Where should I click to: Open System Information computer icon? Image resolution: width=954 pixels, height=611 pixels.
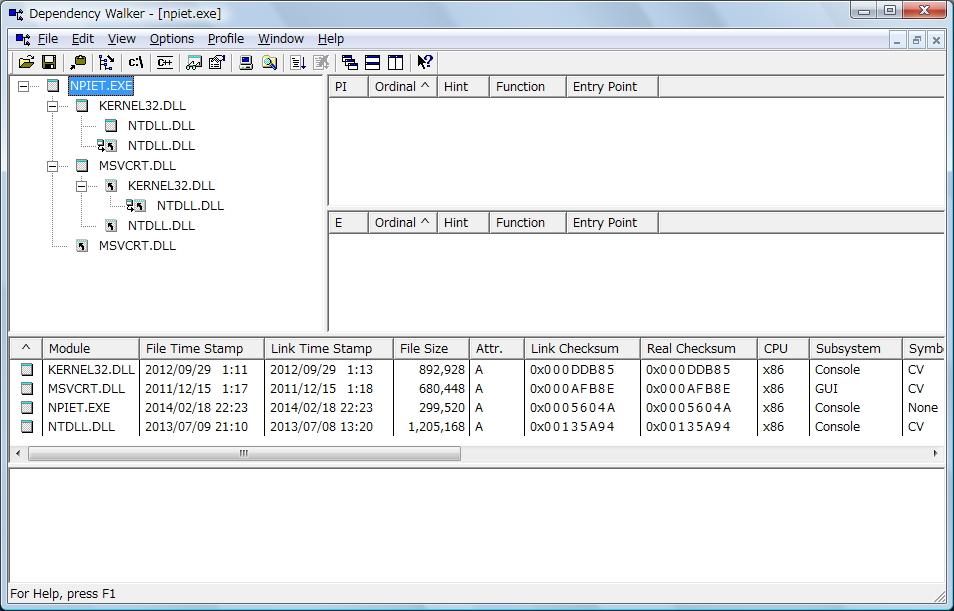coord(246,62)
